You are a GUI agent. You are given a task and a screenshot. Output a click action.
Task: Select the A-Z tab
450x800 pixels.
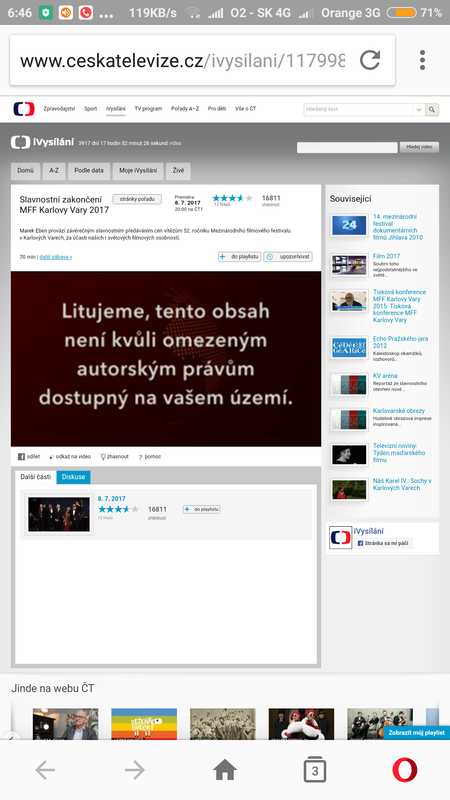click(x=54, y=171)
